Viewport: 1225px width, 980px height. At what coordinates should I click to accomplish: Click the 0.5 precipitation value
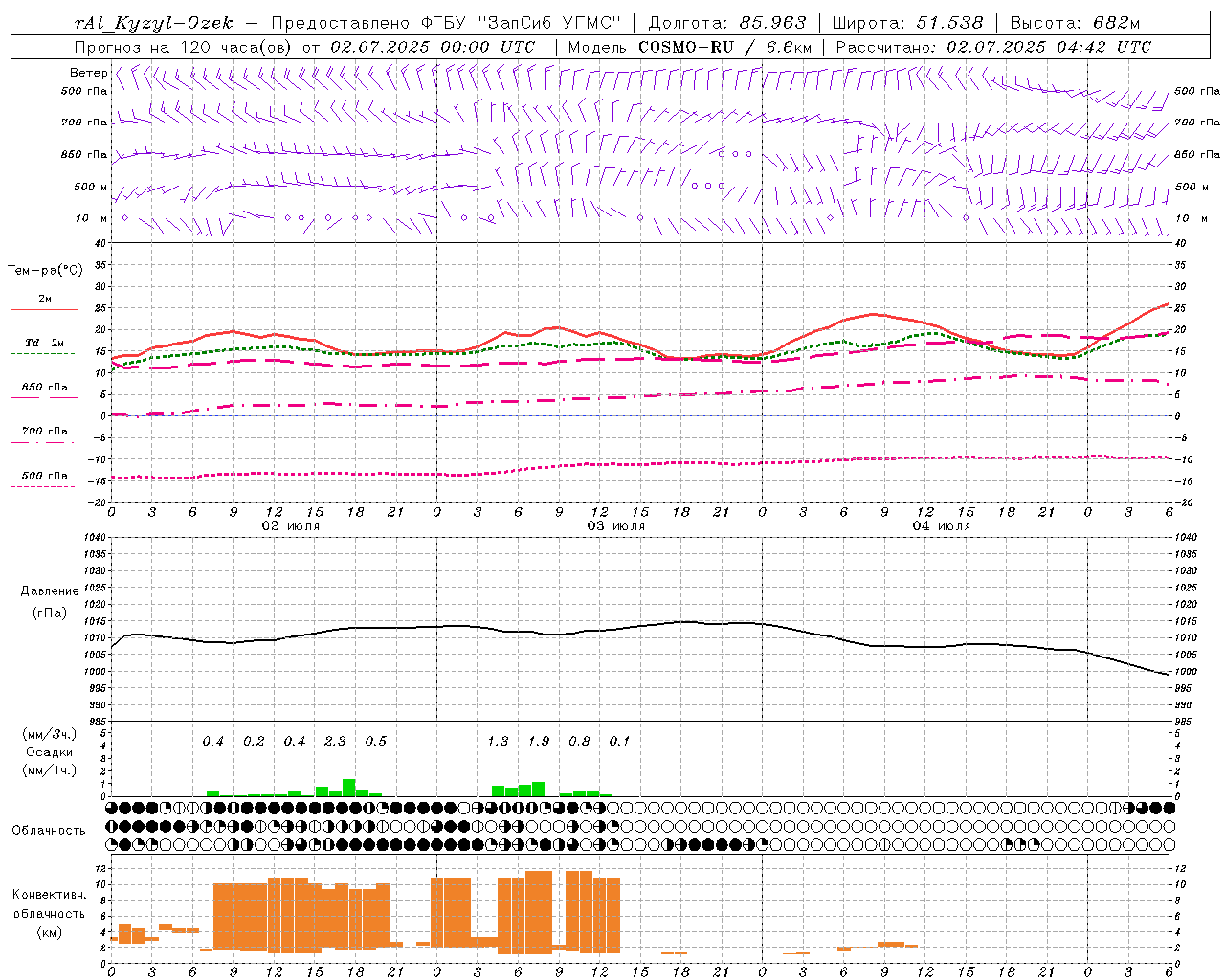pos(376,742)
